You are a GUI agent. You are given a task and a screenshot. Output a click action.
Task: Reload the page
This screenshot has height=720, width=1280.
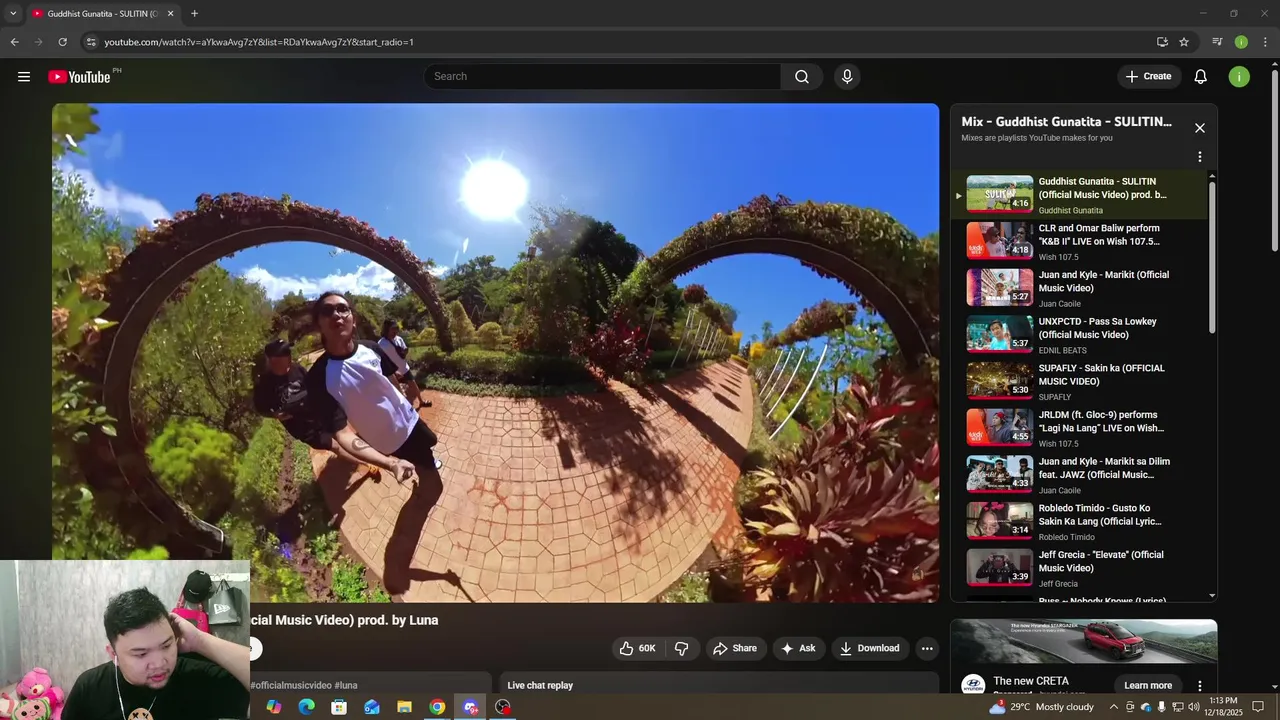click(x=62, y=42)
